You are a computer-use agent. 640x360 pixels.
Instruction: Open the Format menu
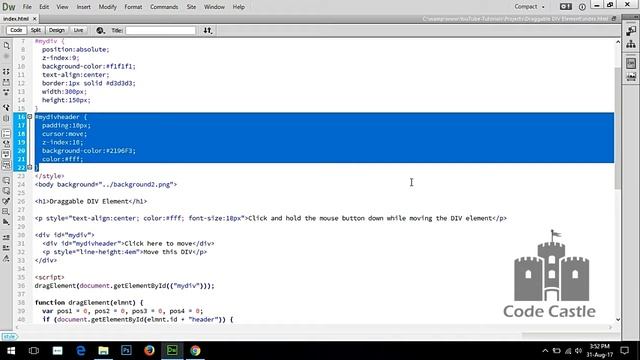[133, 7]
